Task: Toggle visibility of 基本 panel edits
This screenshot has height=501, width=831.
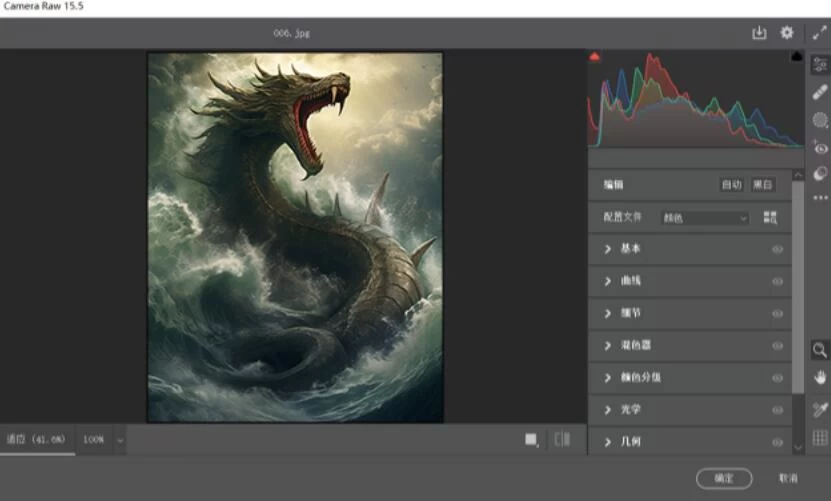Action: (x=777, y=249)
